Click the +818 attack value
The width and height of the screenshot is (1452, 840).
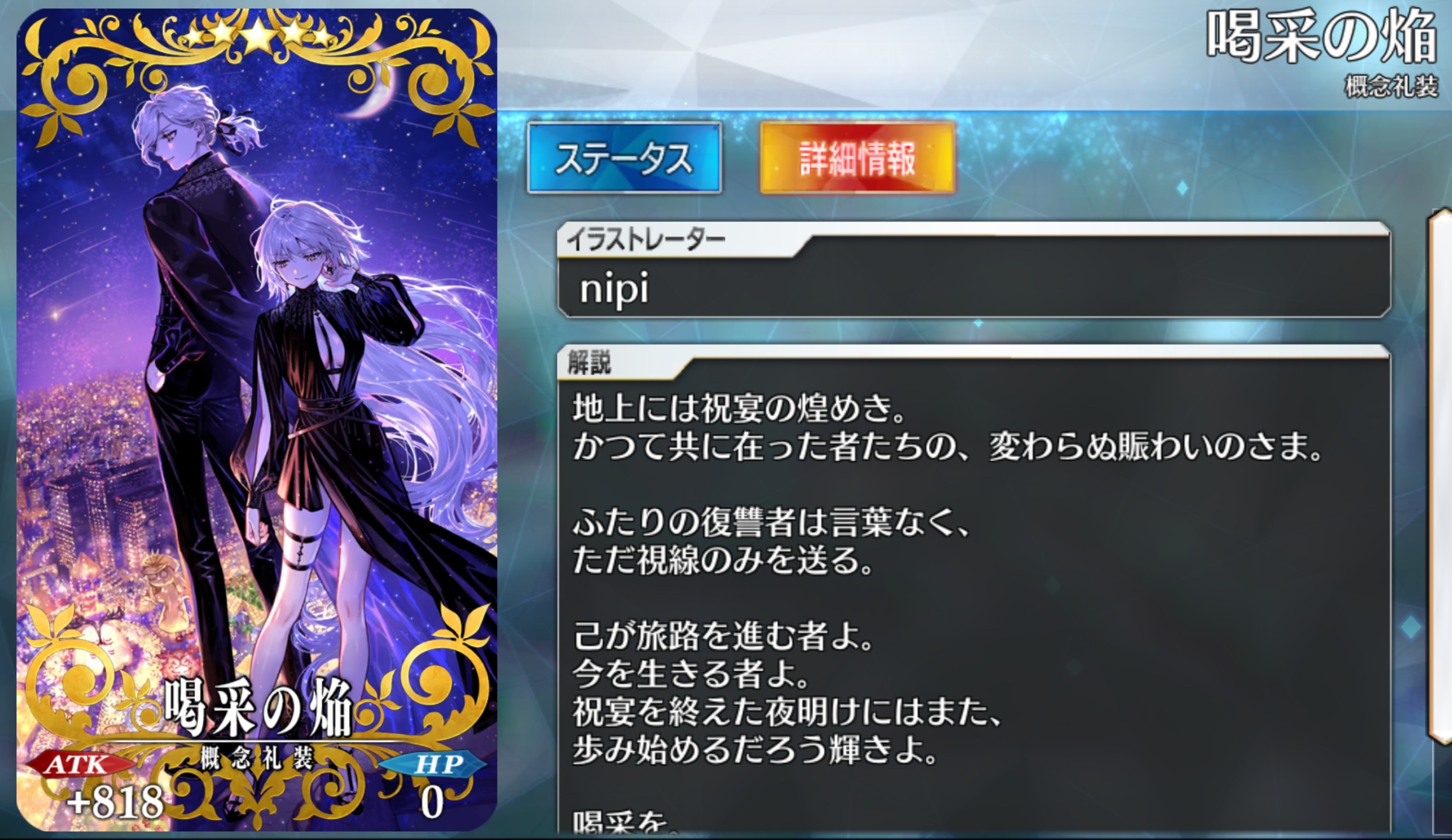[115, 802]
